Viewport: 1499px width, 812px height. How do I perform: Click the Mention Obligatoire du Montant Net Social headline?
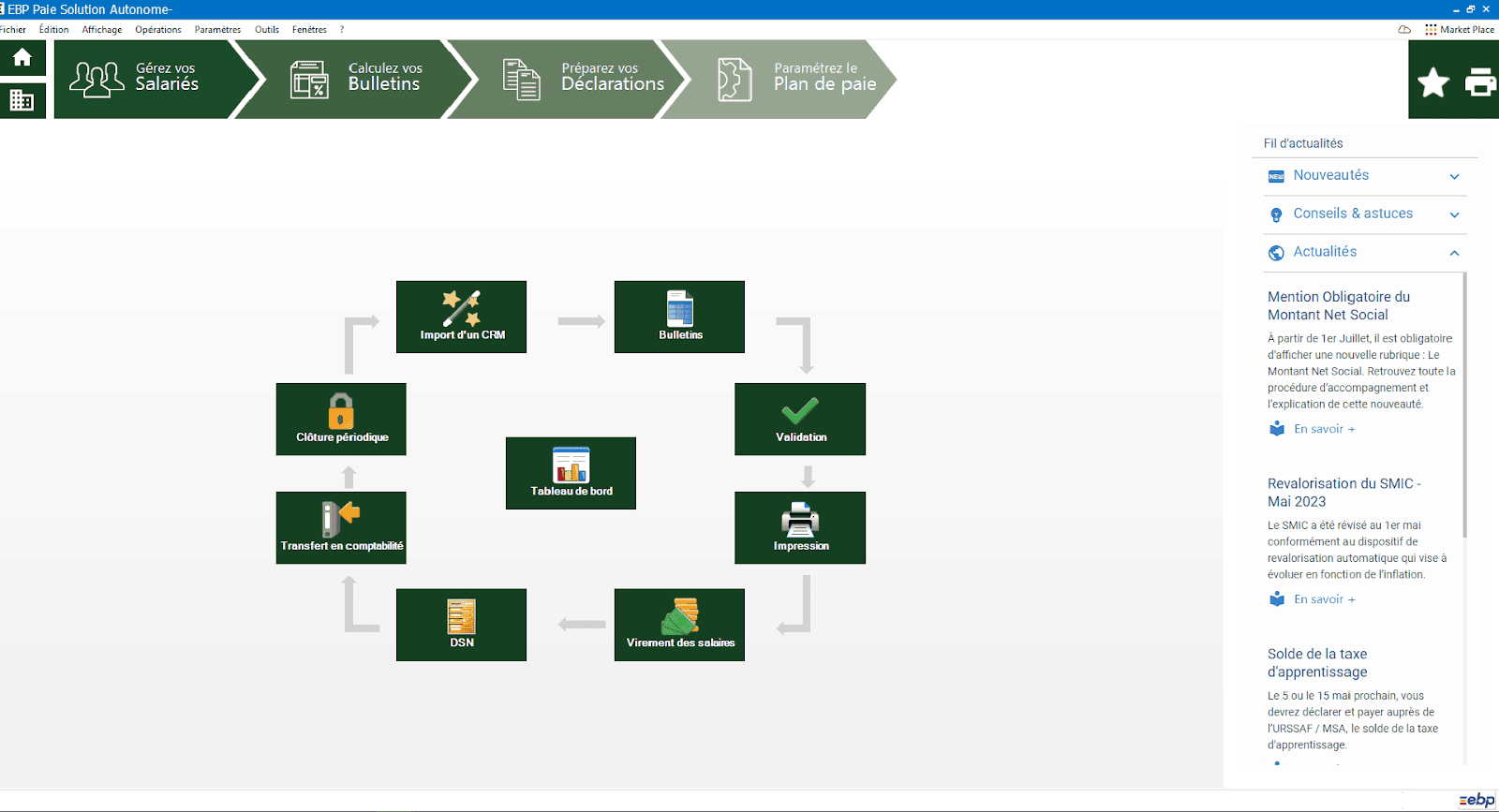(1339, 305)
